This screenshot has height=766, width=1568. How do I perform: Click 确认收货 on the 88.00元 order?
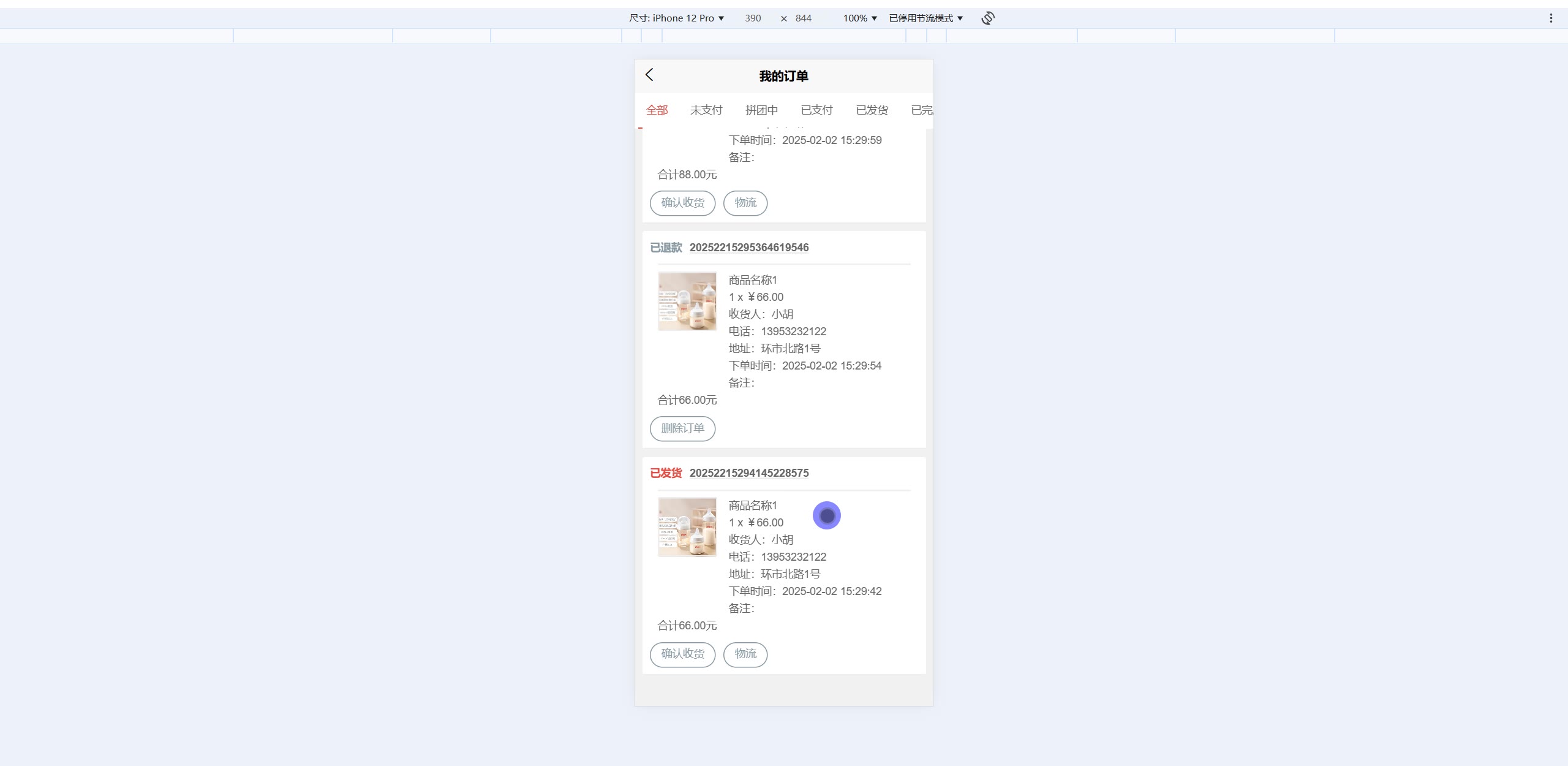point(682,203)
